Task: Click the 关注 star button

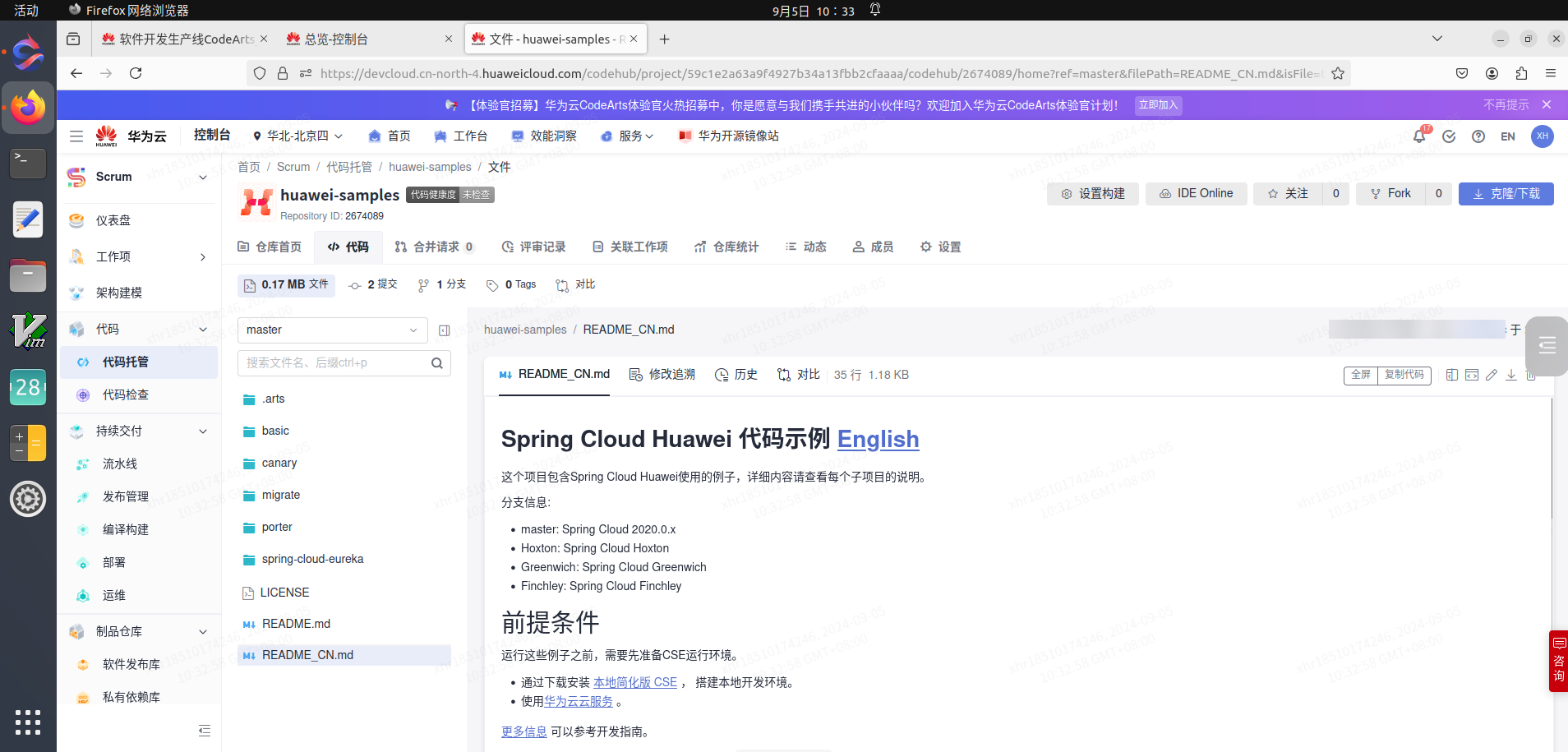Action: click(1288, 194)
